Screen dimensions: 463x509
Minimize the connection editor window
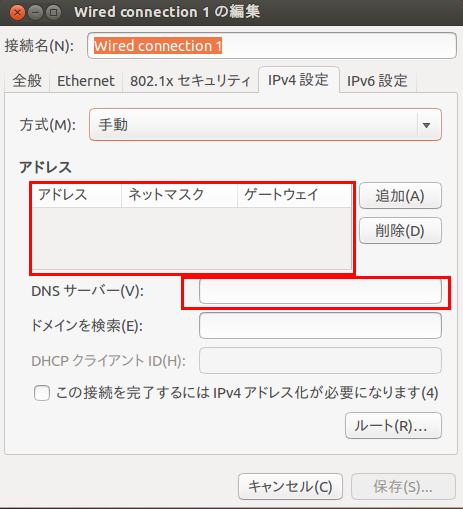coord(35,13)
